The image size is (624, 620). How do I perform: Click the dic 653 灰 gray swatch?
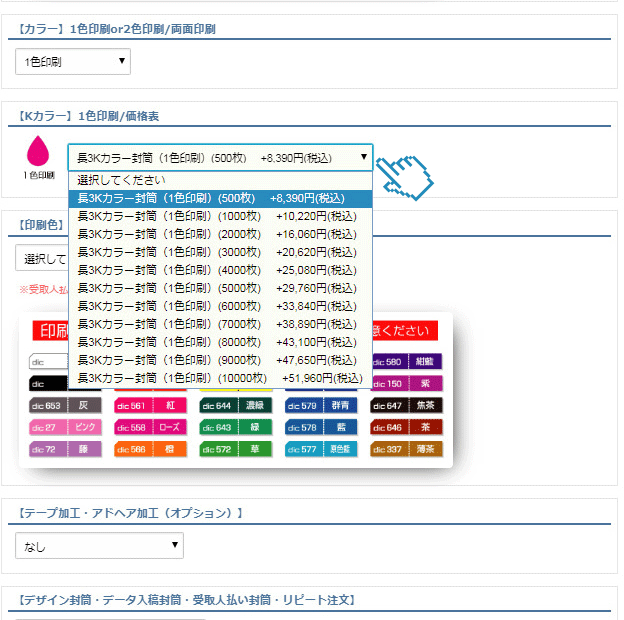(x=65, y=406)
